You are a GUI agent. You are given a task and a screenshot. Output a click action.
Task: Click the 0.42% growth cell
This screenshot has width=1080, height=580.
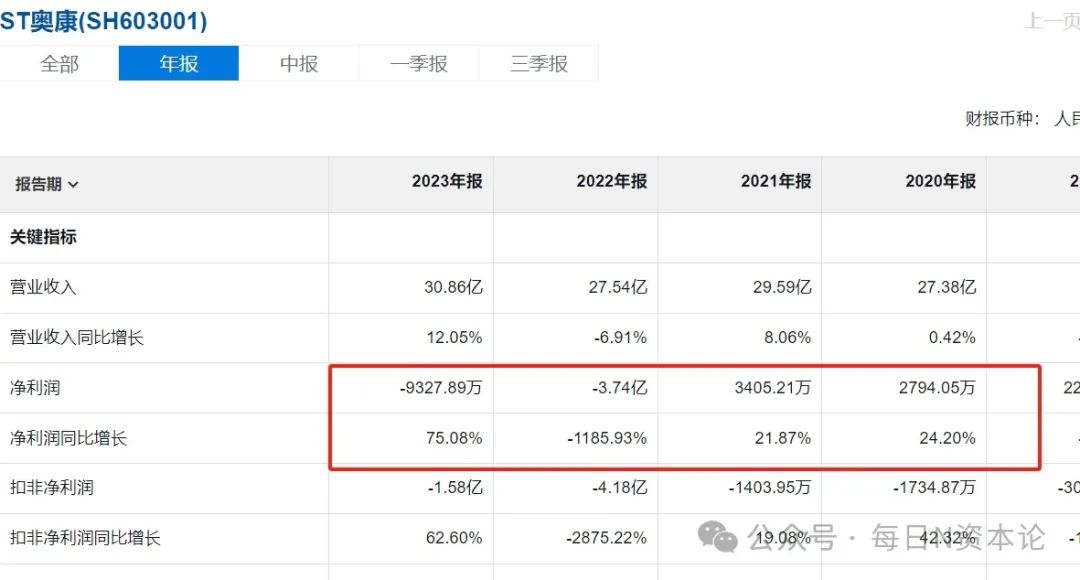tap(952, 338)
